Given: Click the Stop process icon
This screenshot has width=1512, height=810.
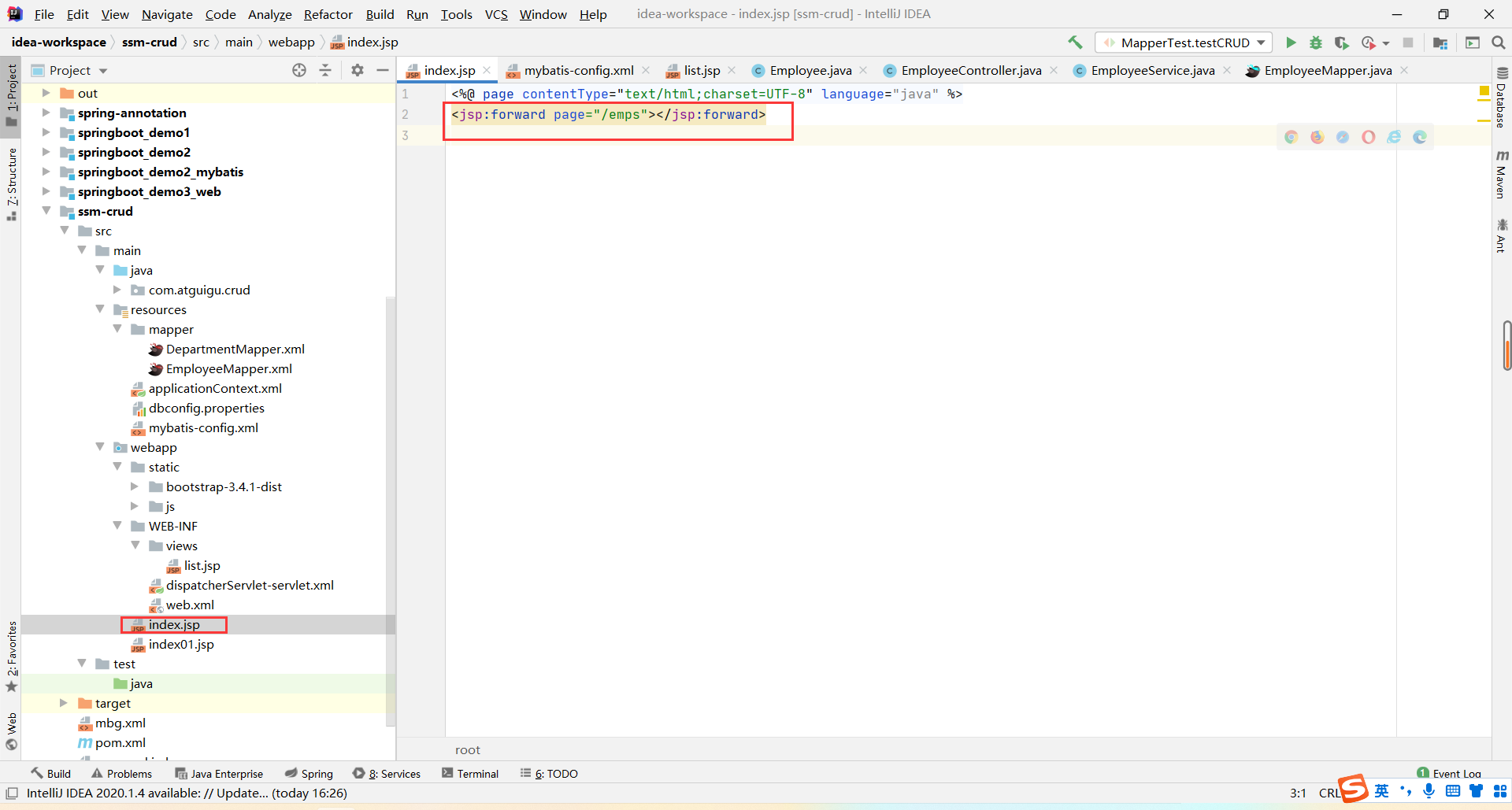Looking at the screenshot, I should (x=1408, y=43).
